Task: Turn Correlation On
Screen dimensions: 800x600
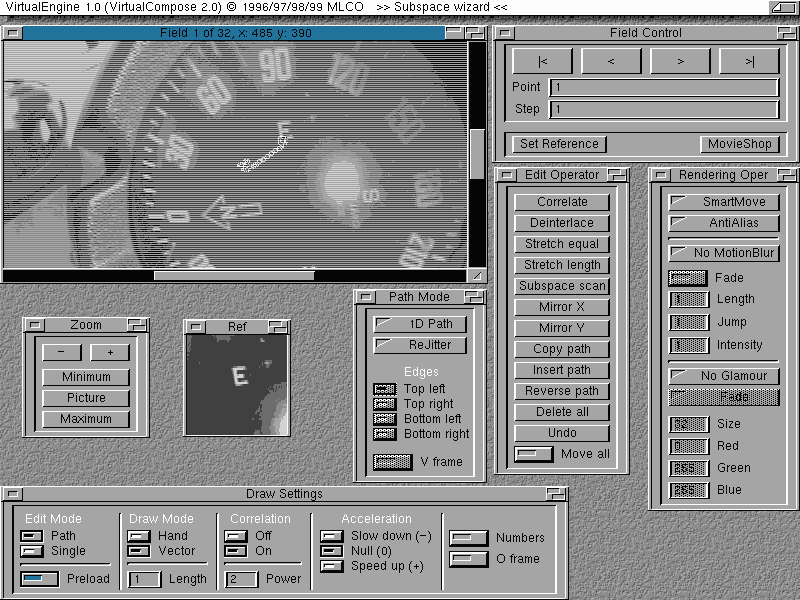Action: (x=236, y=551)
